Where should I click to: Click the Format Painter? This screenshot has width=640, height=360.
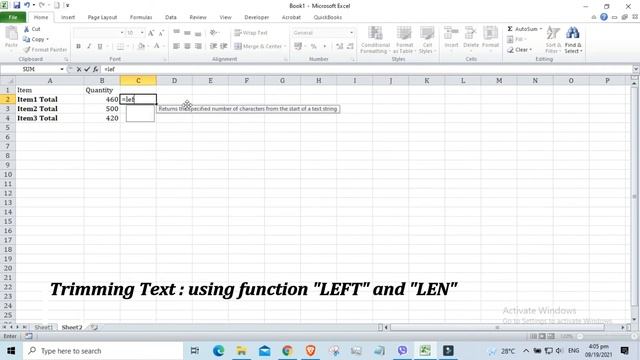click(x=45, y=49)
